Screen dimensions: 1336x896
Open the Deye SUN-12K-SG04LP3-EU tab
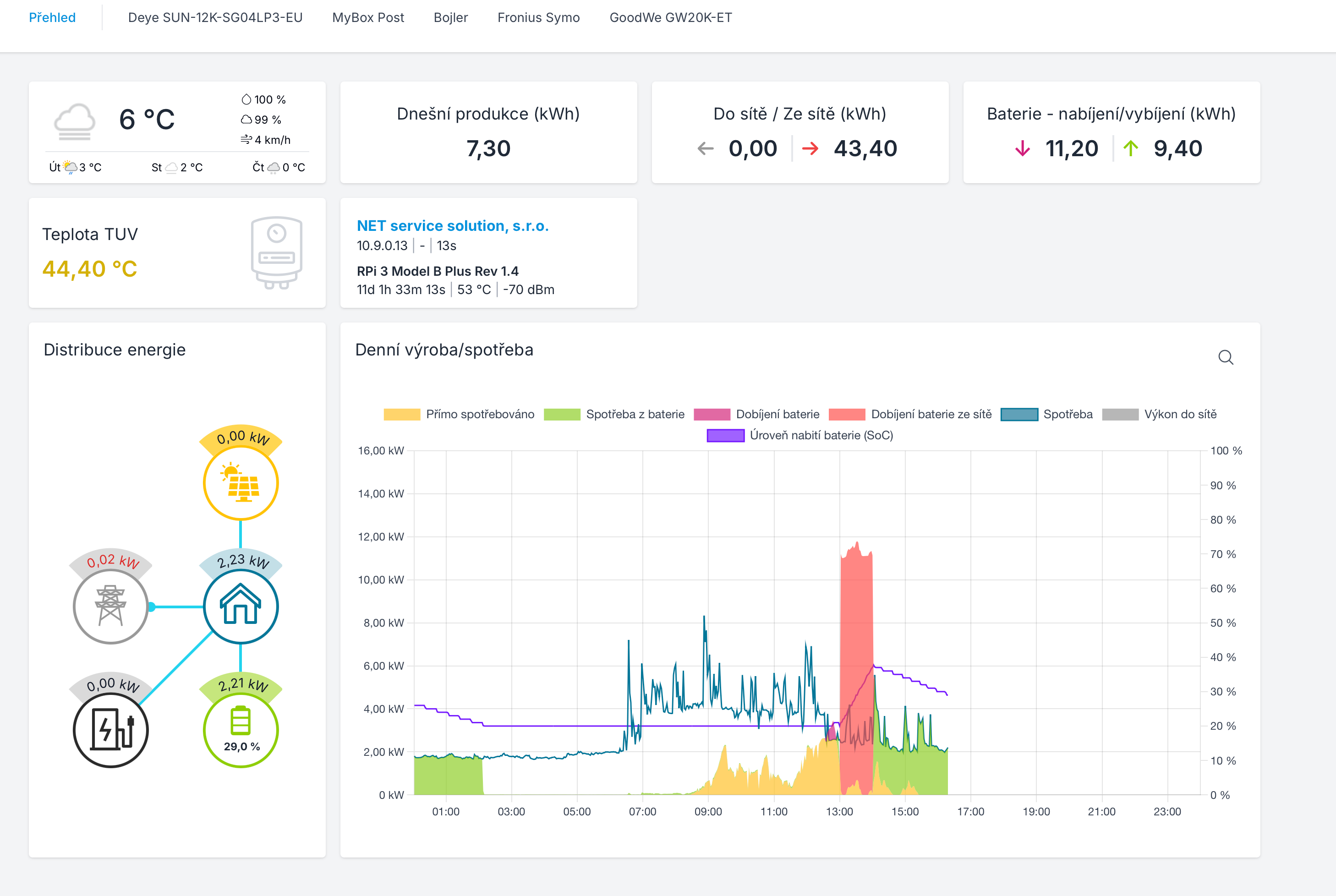(215, 18)
